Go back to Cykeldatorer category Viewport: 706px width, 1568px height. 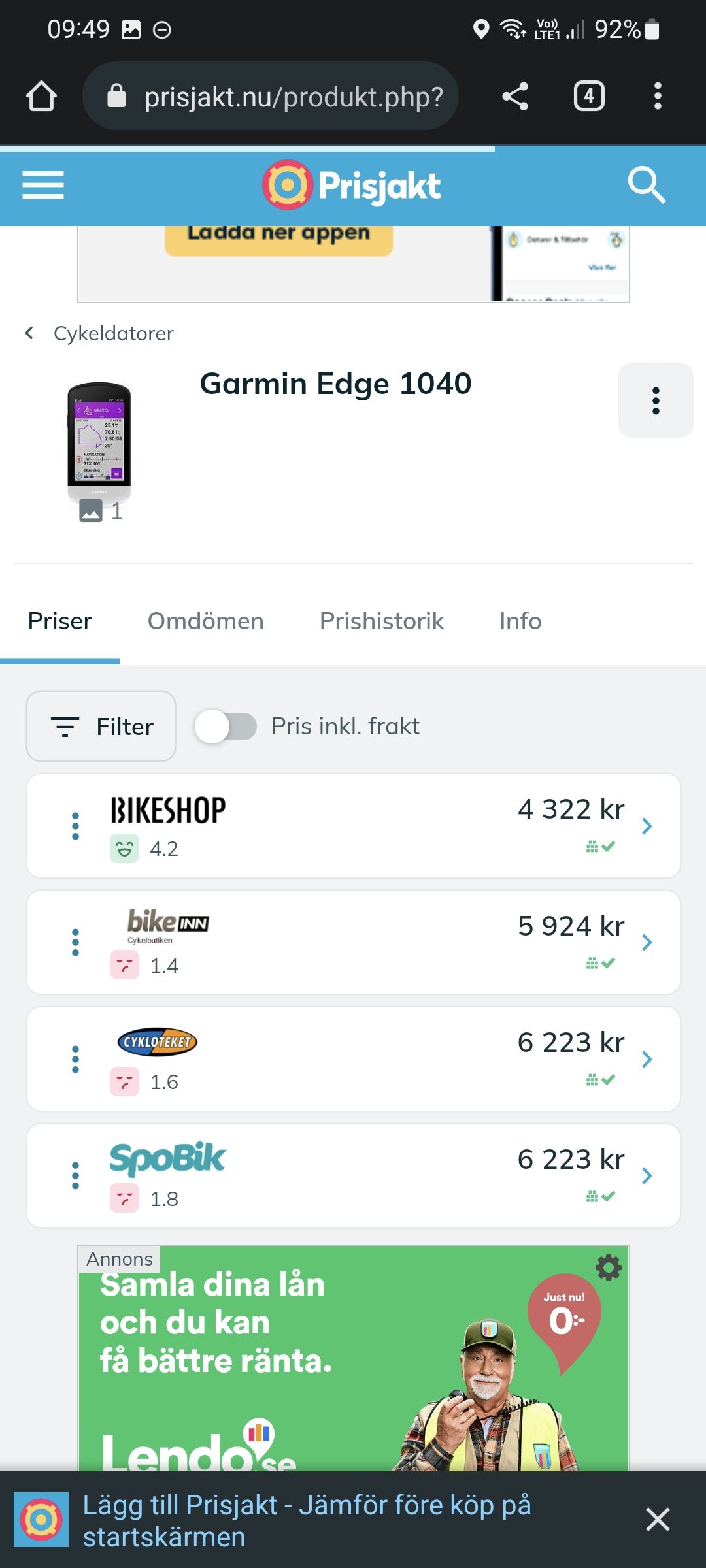[99, 333]
